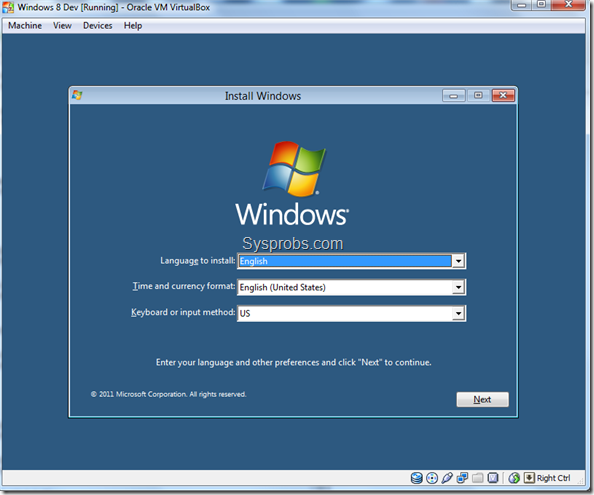Expand the Time and currency format dropdown arrow
The height and width of the screenshot is (495, 594).
[x=458, y=287]
